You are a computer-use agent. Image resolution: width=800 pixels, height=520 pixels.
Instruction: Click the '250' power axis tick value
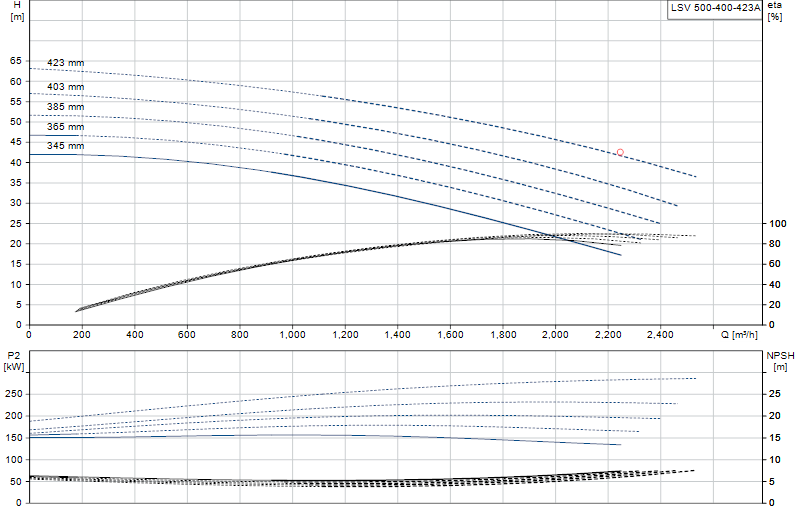14,394
